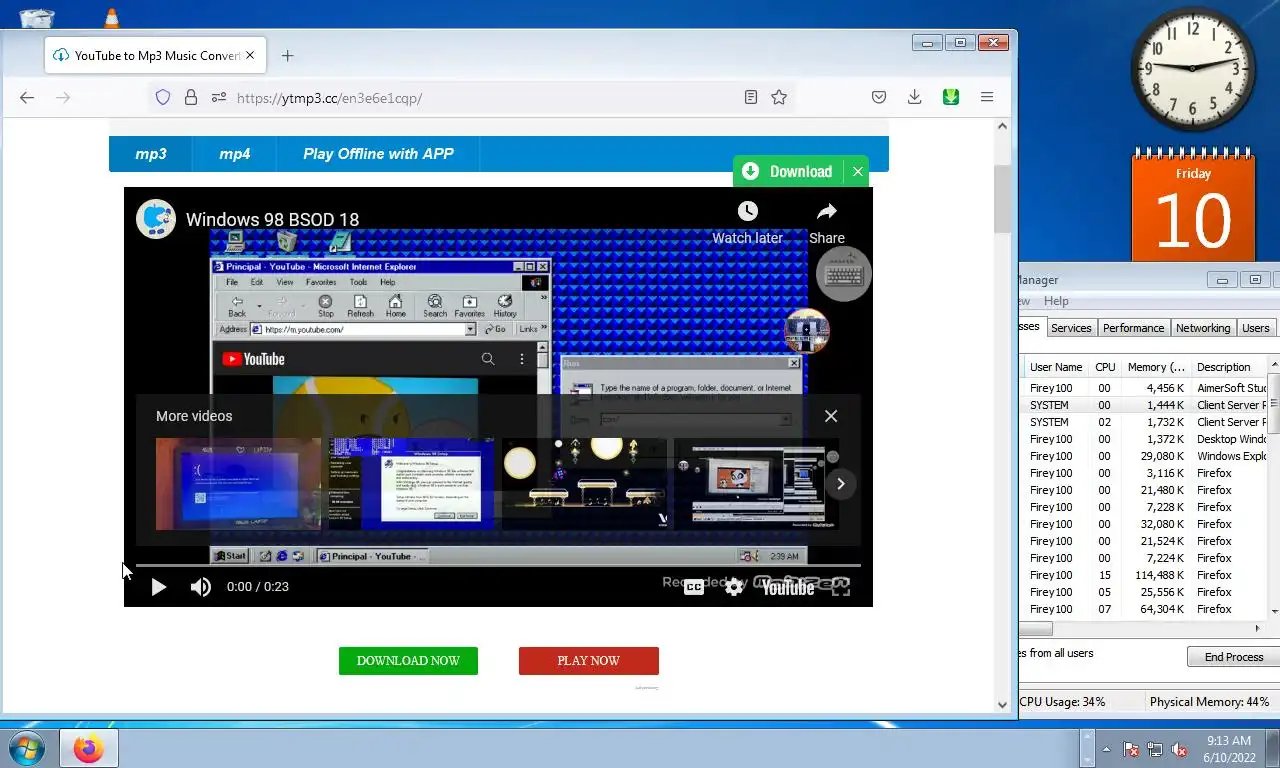Open the site shield tracking protection icon

pyautogui.click(x=163, y=97)
